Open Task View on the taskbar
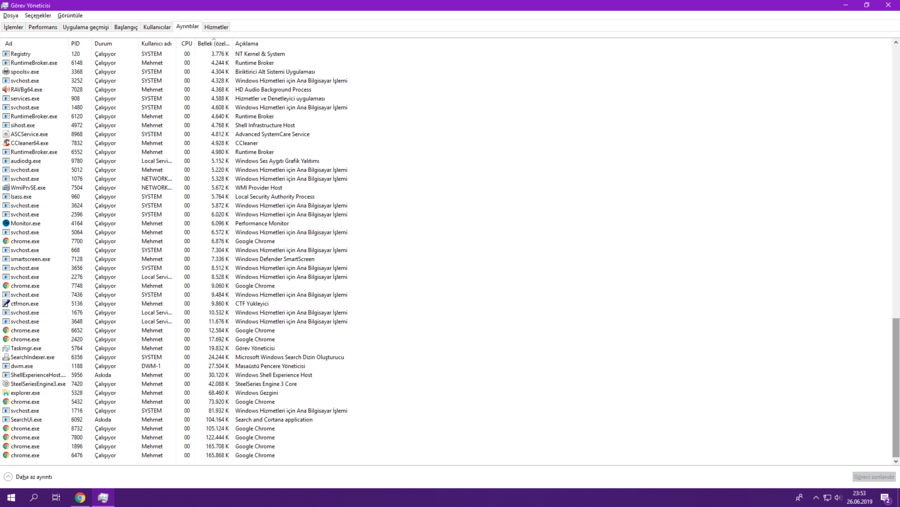The height and width of the screenshot is (507, 900). click(x=56, y=497)
